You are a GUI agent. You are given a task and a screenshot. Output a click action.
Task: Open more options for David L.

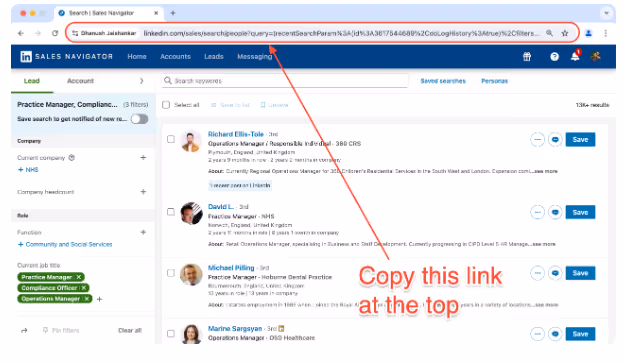[x=537, y=212]
